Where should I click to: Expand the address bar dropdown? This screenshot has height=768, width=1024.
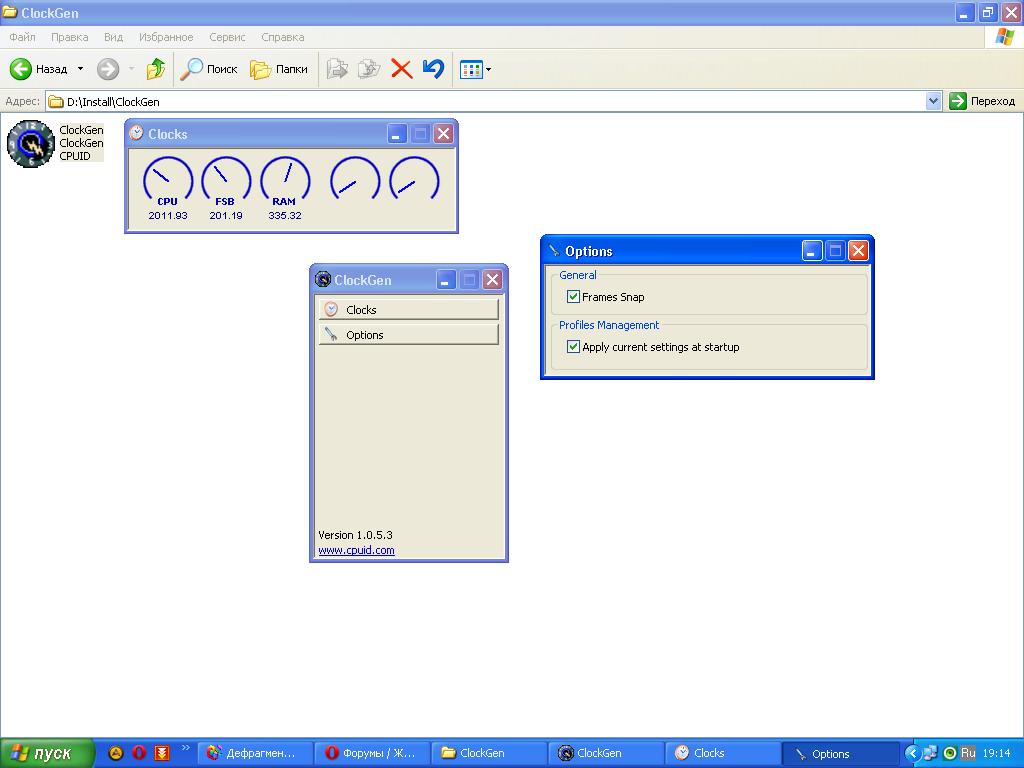click(x=933, y=101)
